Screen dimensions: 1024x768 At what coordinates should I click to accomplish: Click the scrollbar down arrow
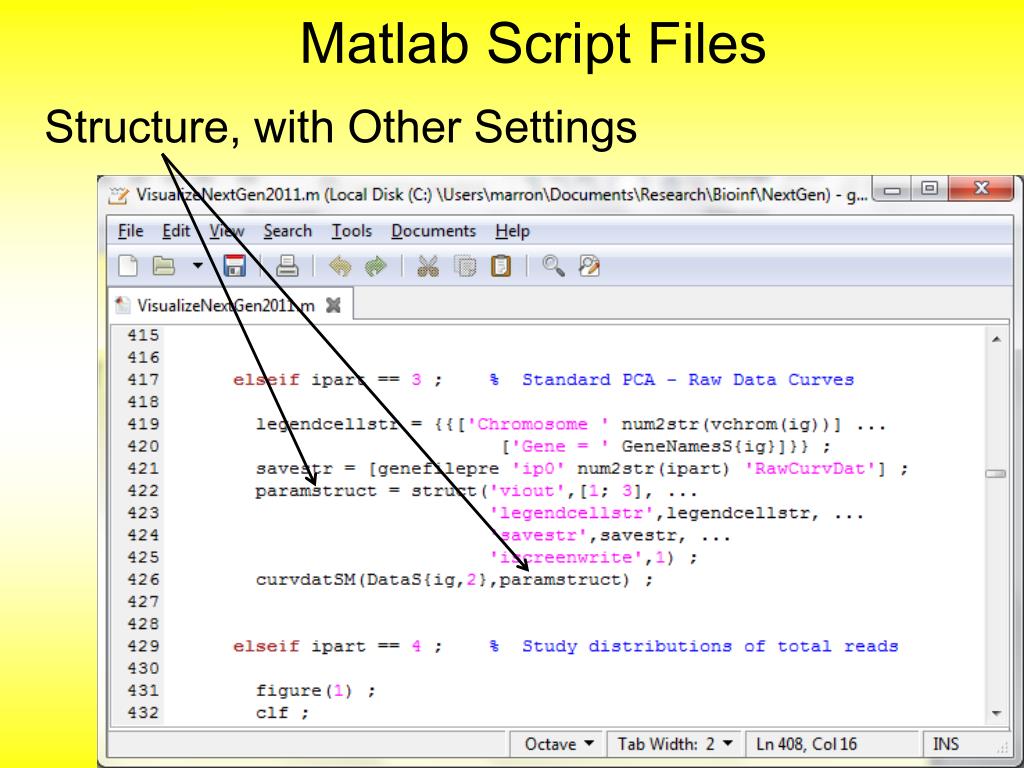[996, 713]
